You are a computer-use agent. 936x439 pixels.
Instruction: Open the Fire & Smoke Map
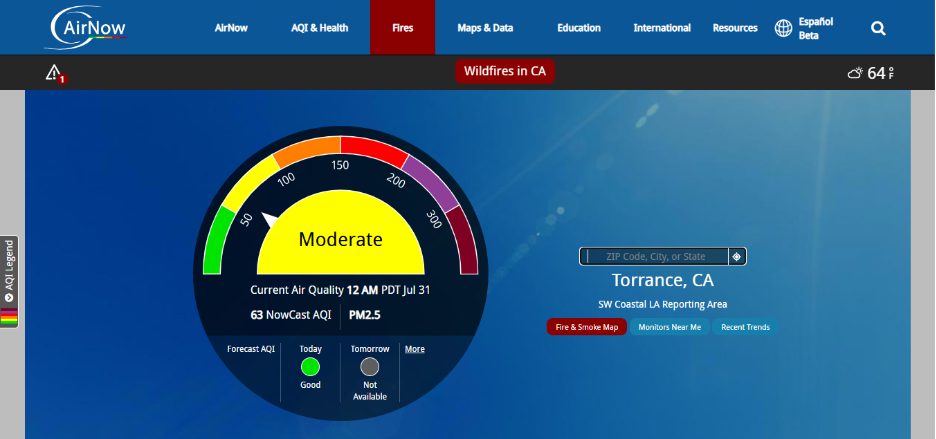[587, 327]
